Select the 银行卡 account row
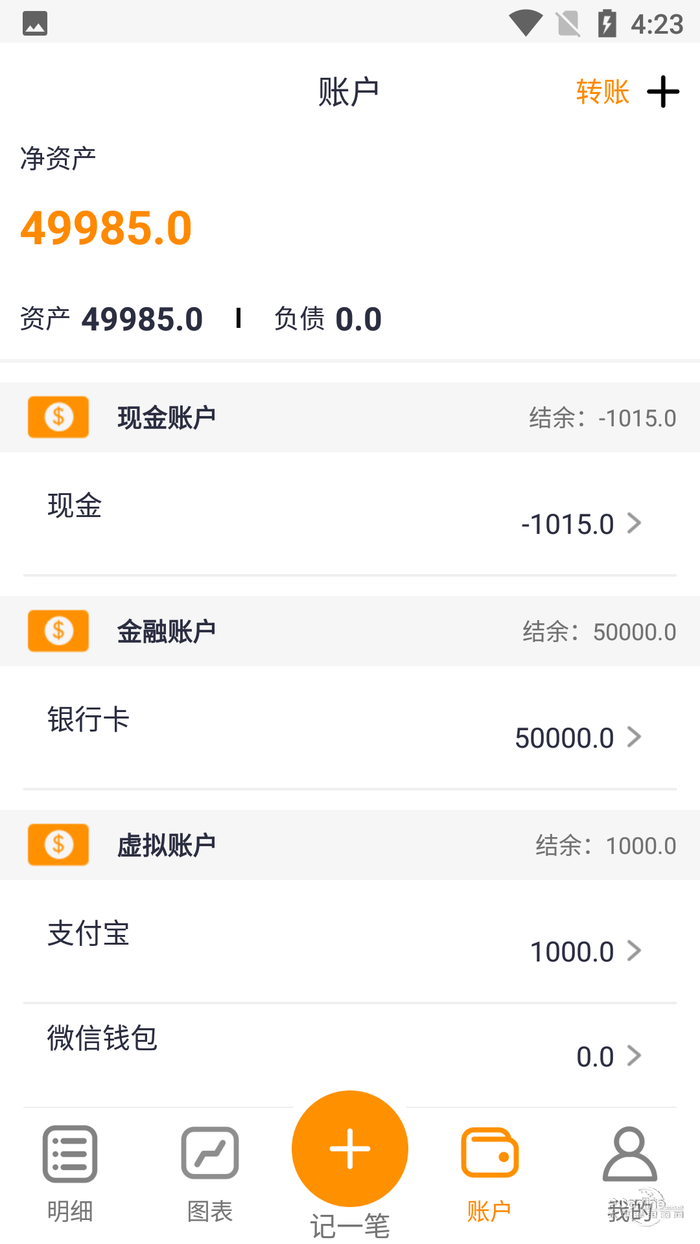The image size is (700, 1244). click(x=300, y=728)
